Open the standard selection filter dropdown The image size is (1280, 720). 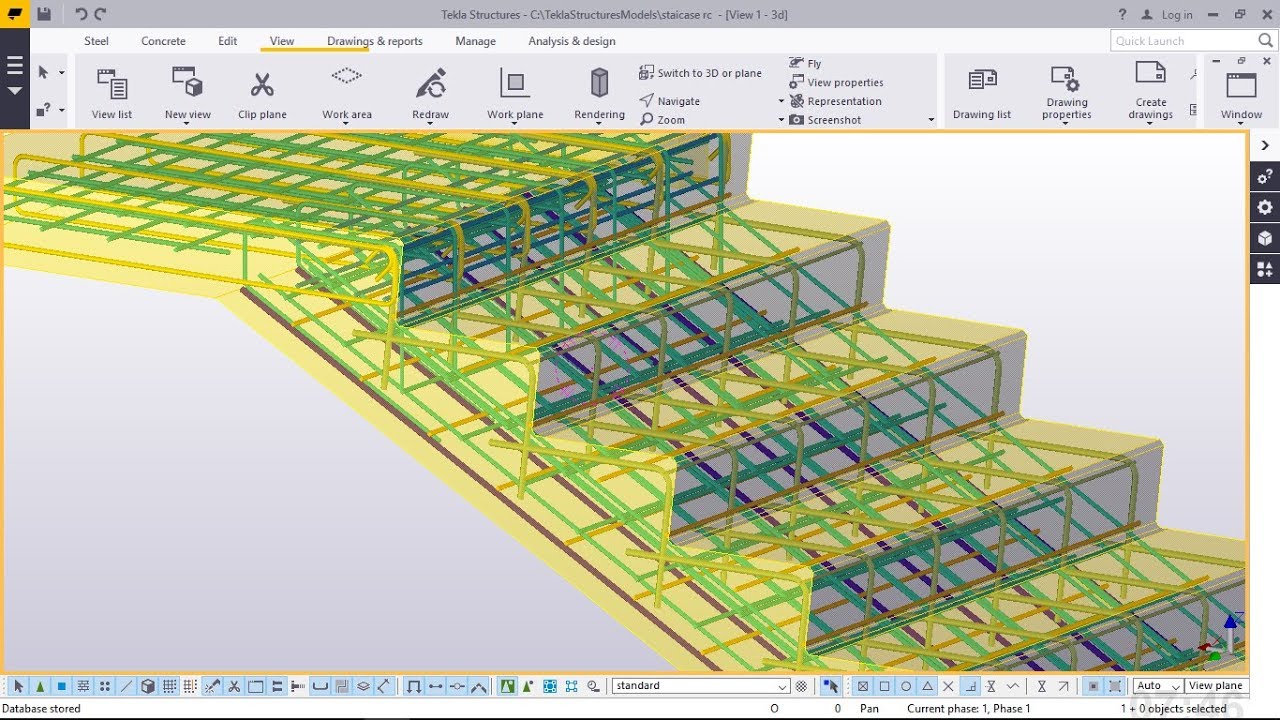[701, 686]
